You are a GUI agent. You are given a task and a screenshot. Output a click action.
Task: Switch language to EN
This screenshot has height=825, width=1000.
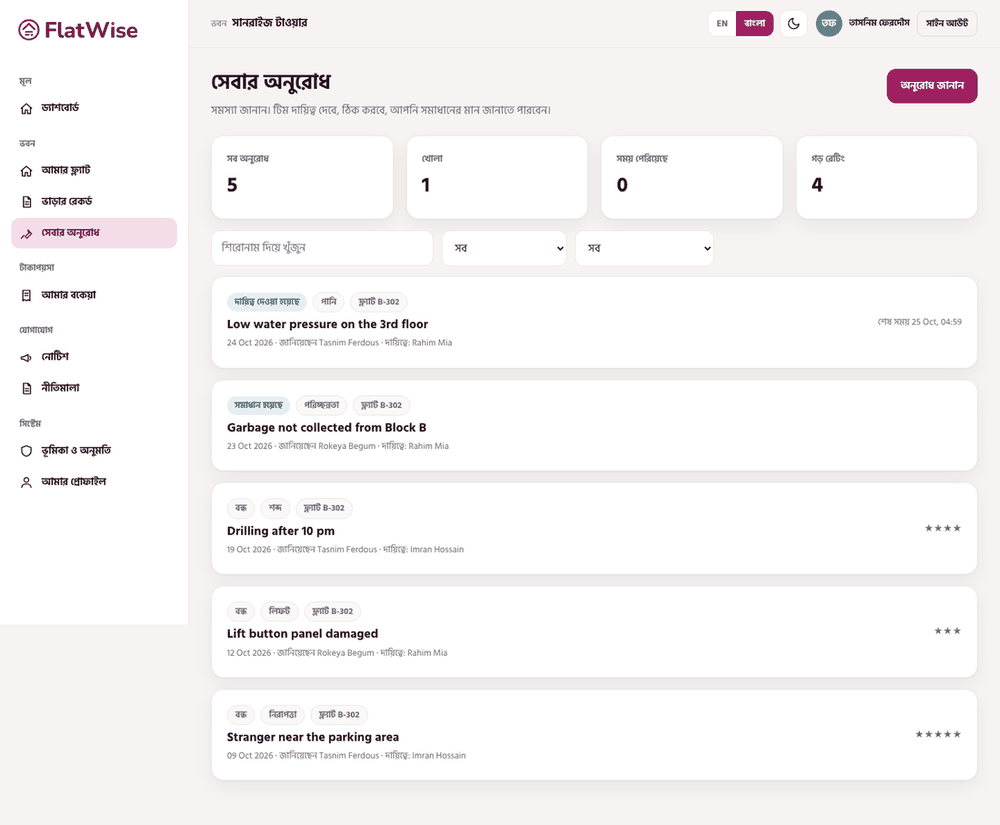point(722,24)
